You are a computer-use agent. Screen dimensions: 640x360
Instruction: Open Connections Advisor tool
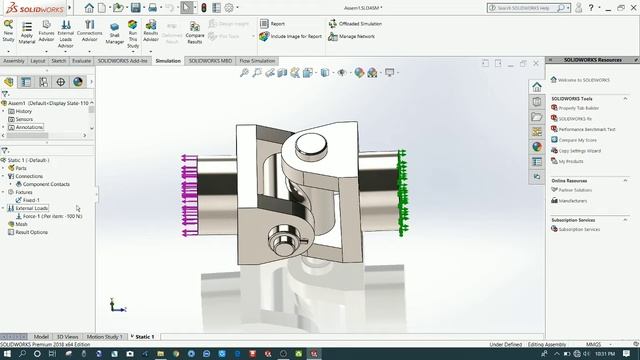click(x=89, y=31)
